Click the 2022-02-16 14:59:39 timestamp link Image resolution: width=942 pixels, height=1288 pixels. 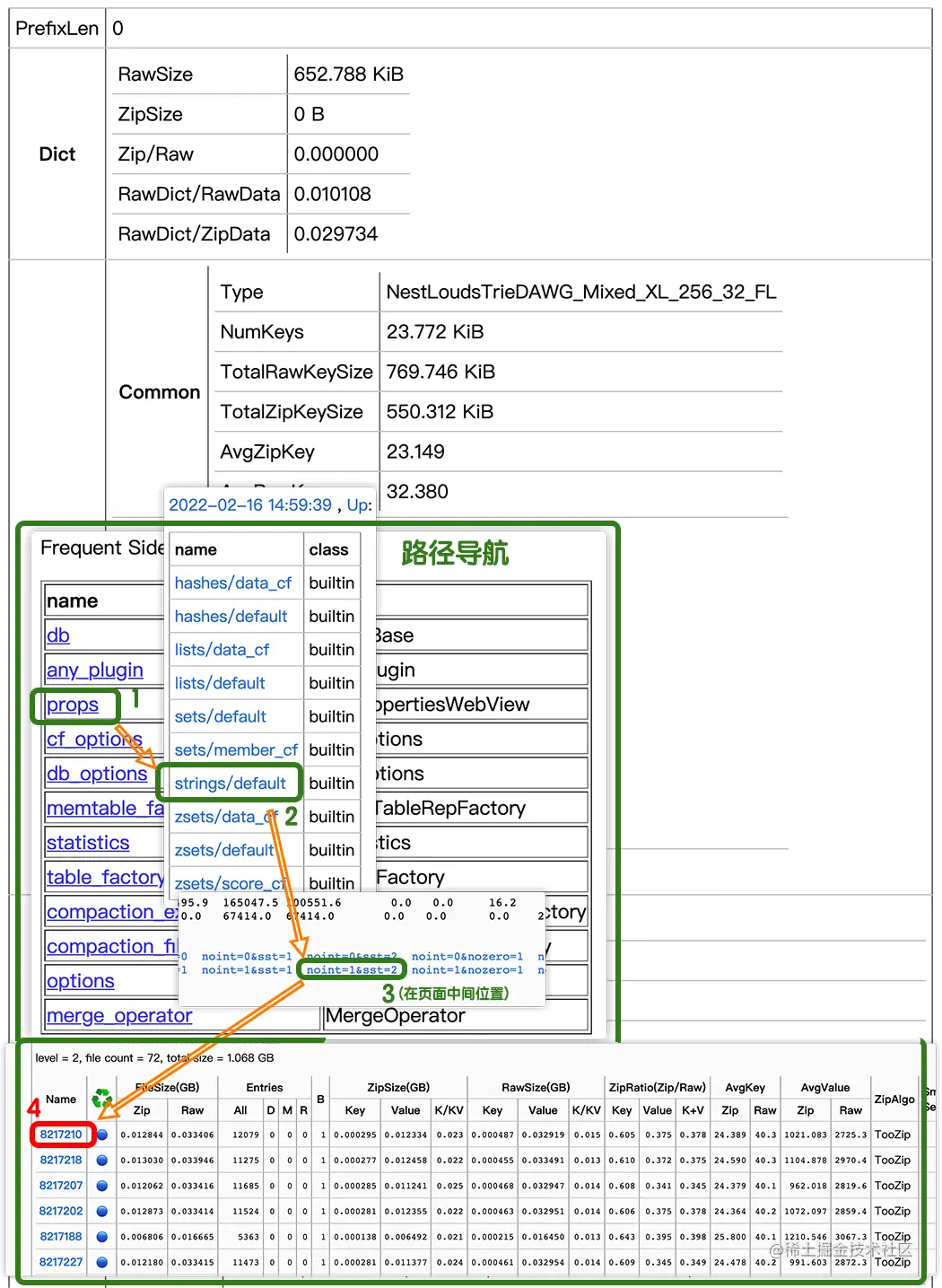[x=250, y=505]
